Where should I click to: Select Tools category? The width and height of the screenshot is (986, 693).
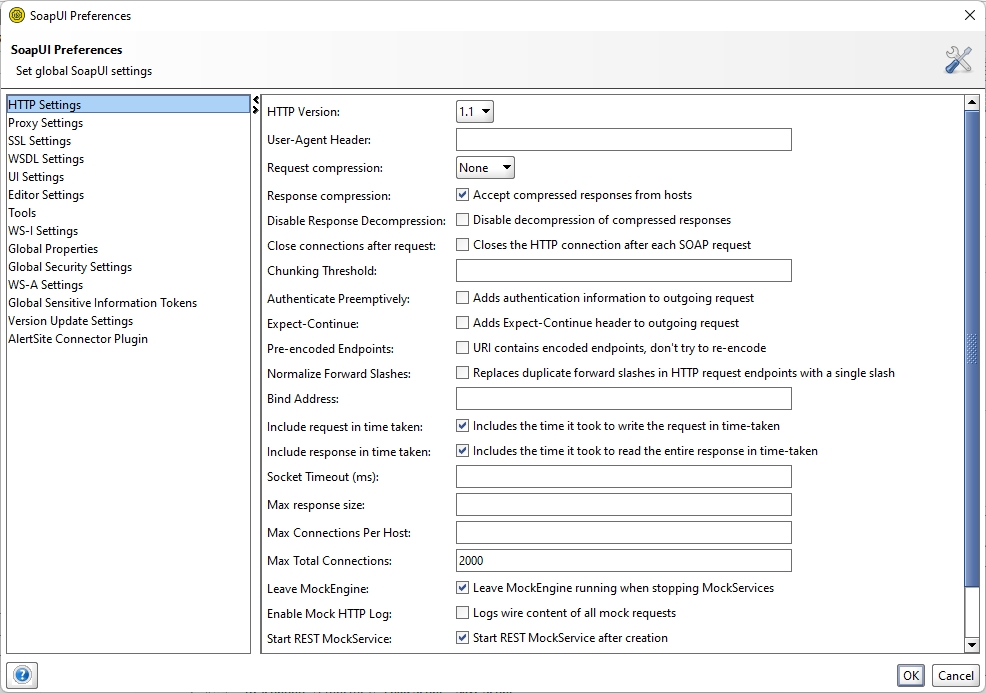pos(128,213)
